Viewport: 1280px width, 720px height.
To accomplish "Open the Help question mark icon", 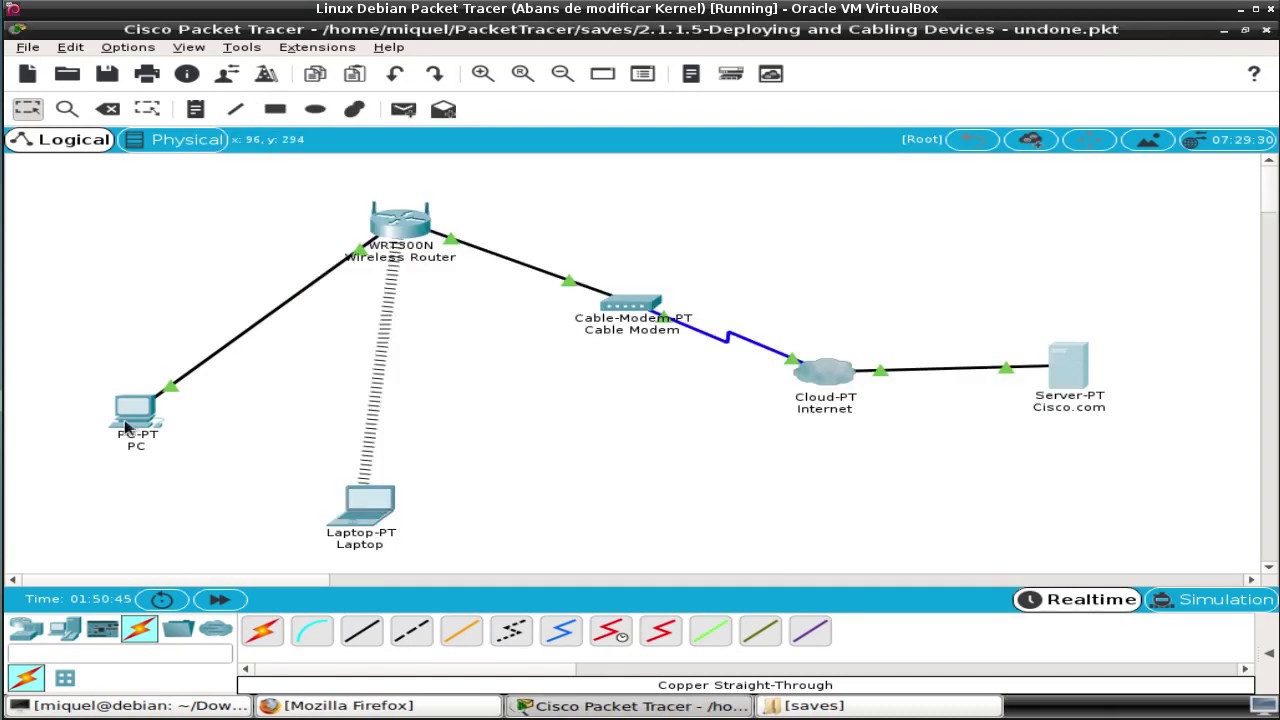I will (x=1254, y=74).
